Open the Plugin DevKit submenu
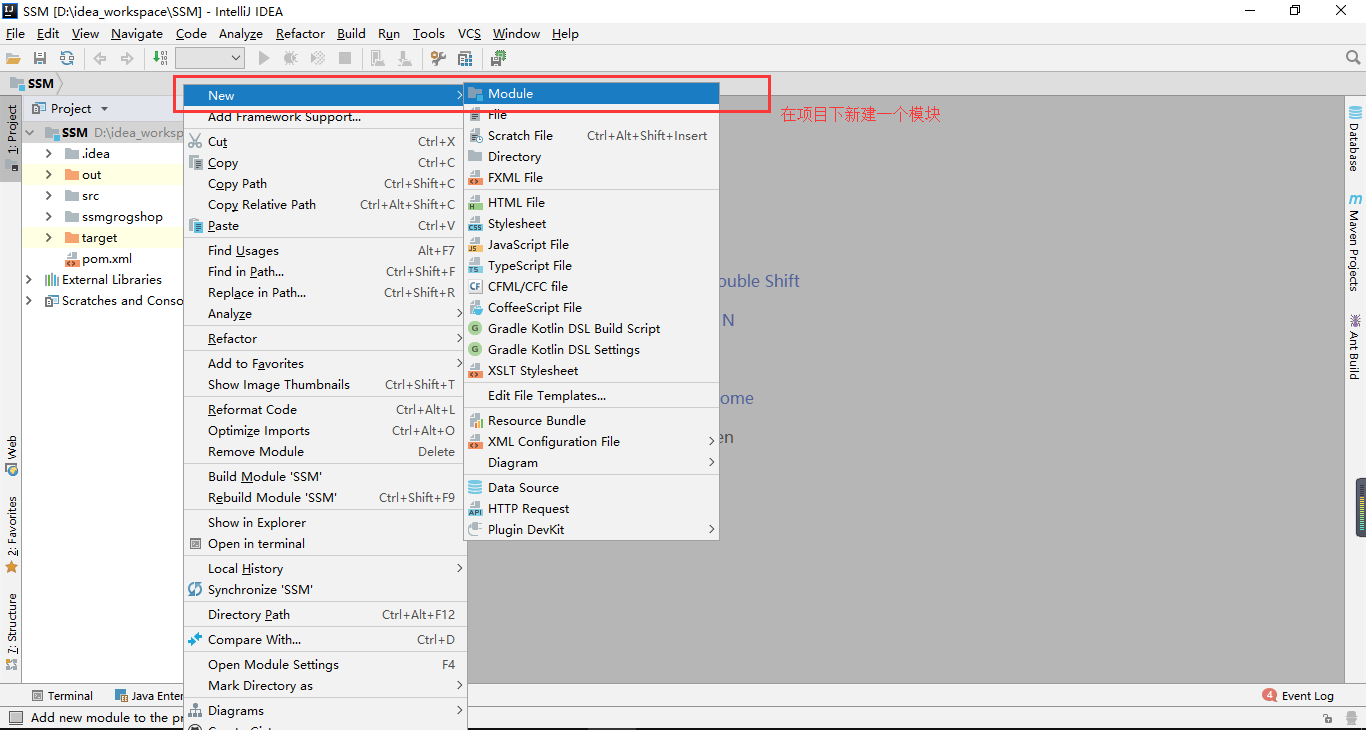1366x730 pixels. [x=592, y=530]
